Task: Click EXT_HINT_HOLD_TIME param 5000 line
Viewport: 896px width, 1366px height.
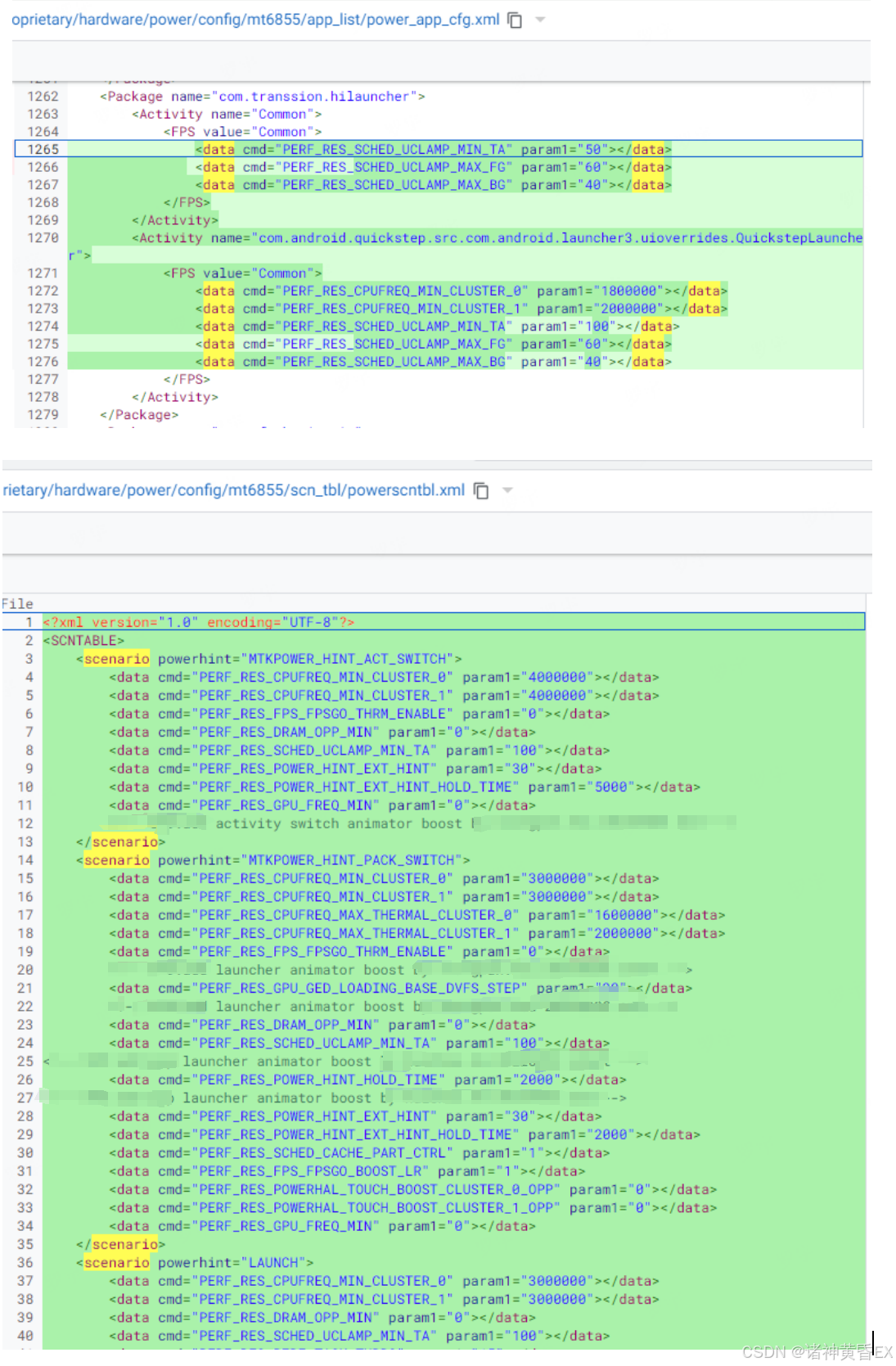Action: [x=404, y=787]
